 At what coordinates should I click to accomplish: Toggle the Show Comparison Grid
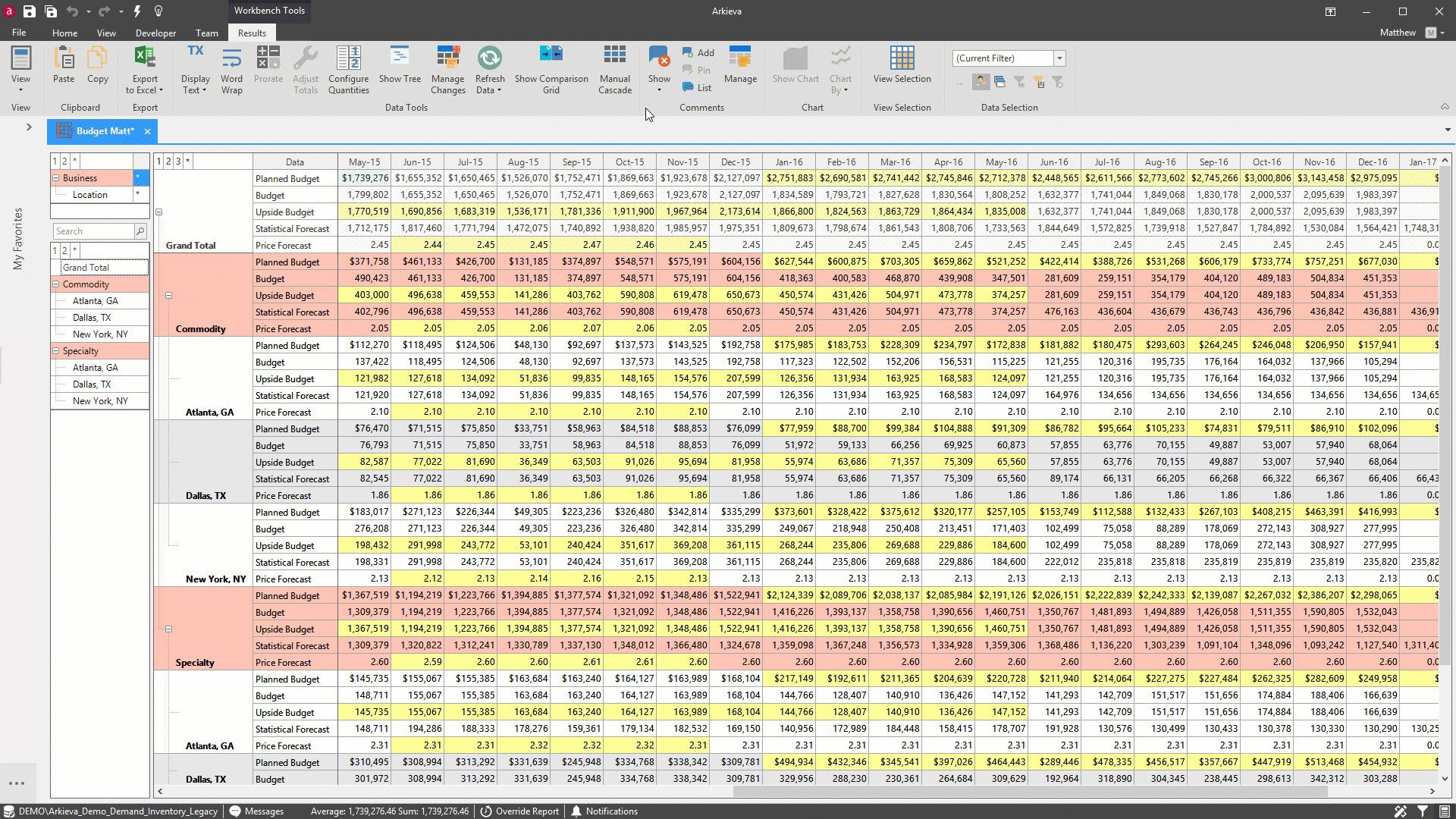(x=551, y=70)
